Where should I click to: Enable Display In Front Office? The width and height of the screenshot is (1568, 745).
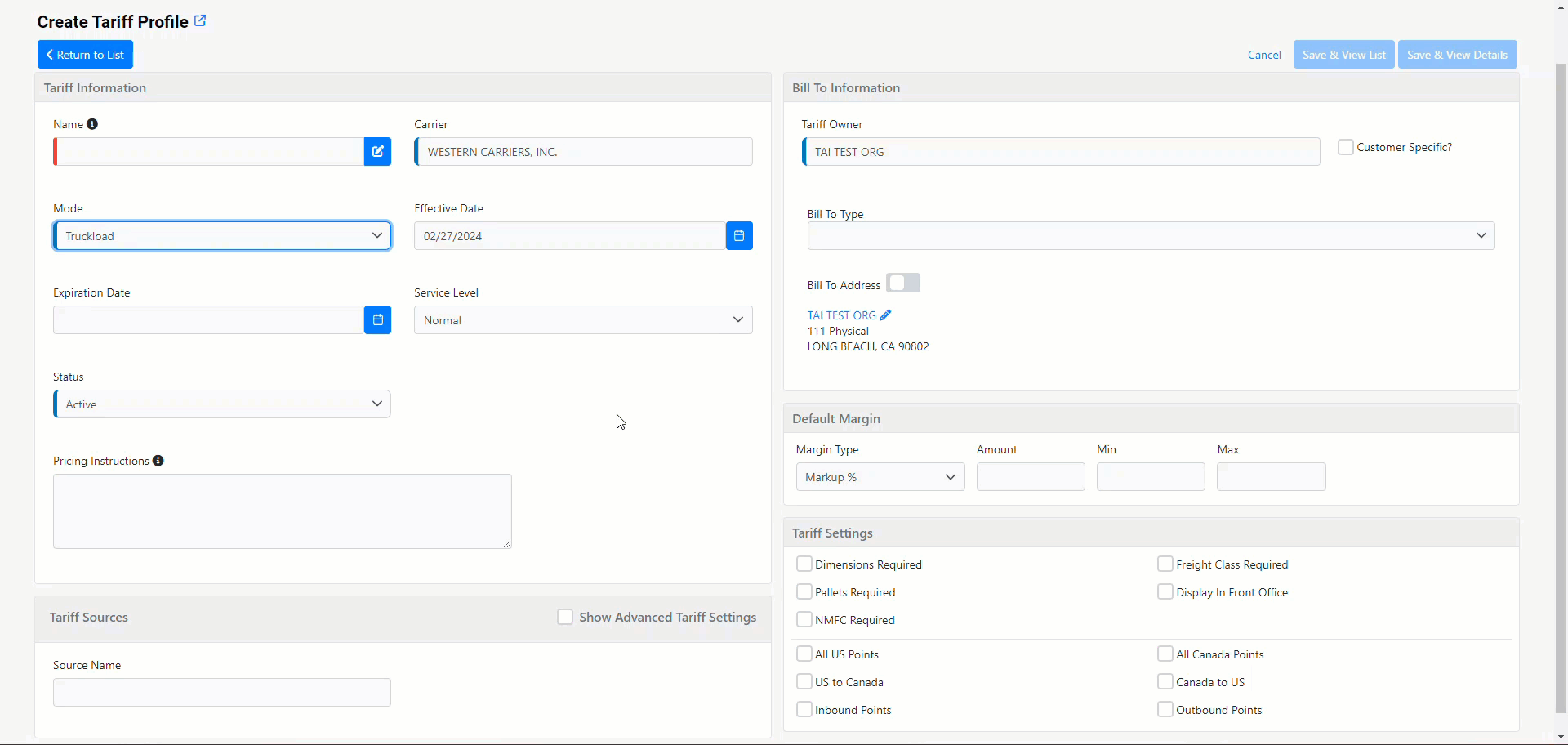coord(1165,591)
